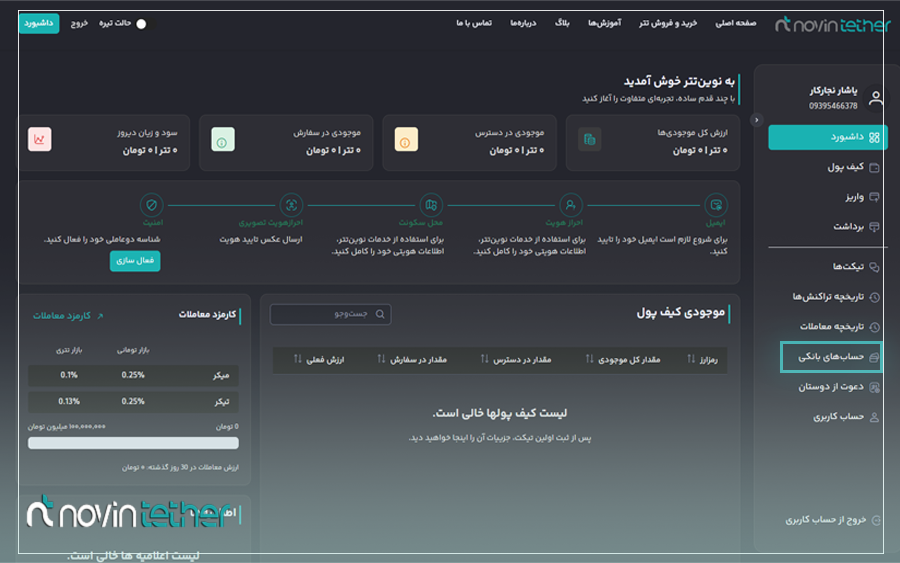Click the 0.1% fee value
This screenshot has height=563, width=900.
coord(69,375)
